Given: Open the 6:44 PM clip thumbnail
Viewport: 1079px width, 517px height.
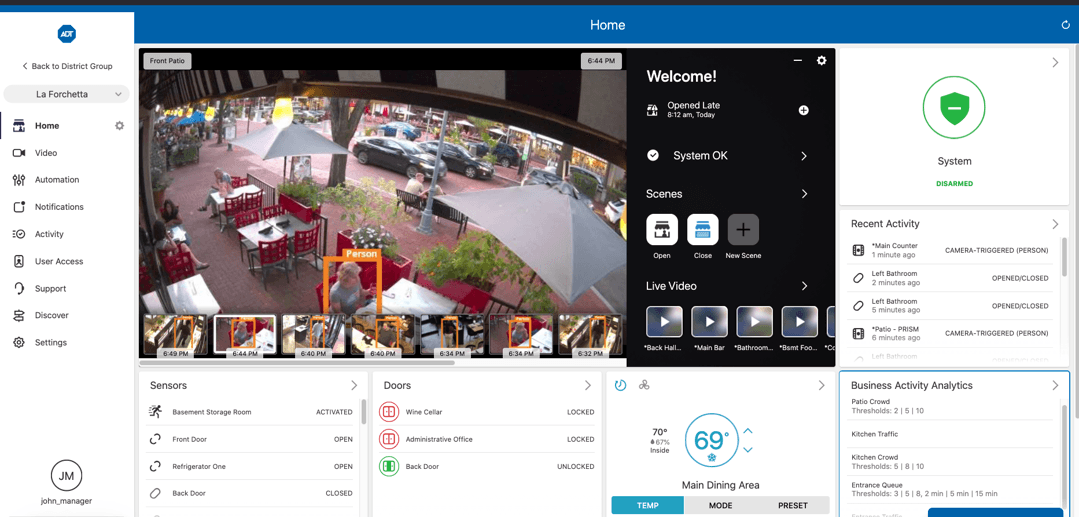Looking at the screenshot, I should (x=245, y=335).
